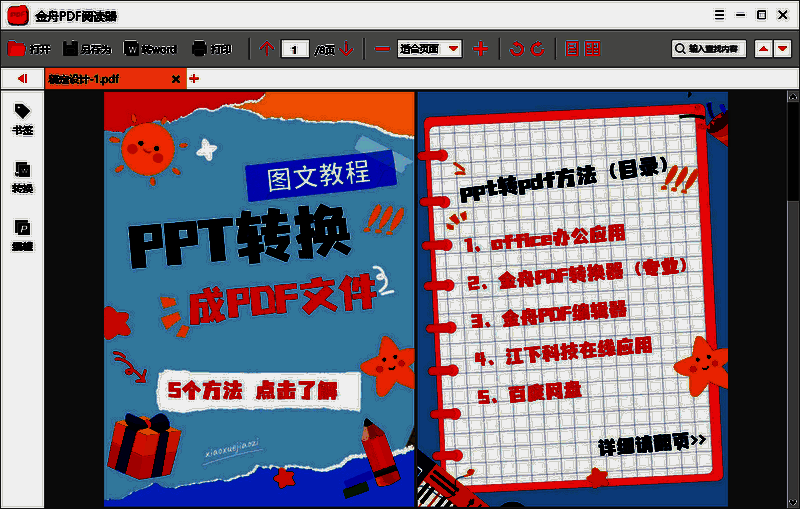Zoom in with the red plus icon

[x=480, y=49]
